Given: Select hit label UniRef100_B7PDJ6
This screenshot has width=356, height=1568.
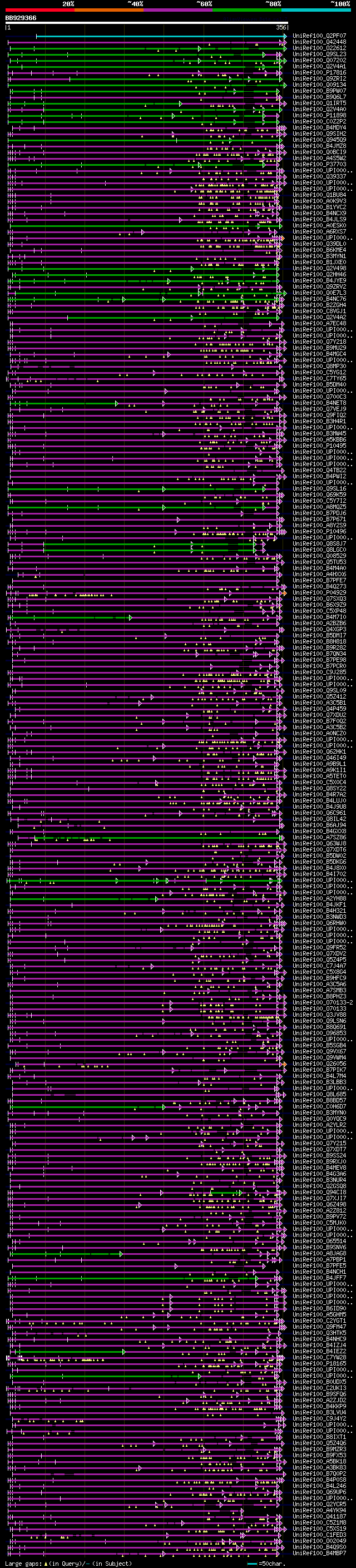Looking at the screenshot, I should coord(319,512).
